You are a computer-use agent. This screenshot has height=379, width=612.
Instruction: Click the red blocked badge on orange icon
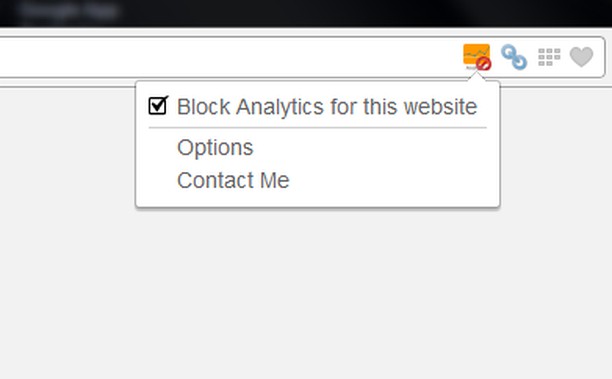point(484,64)
